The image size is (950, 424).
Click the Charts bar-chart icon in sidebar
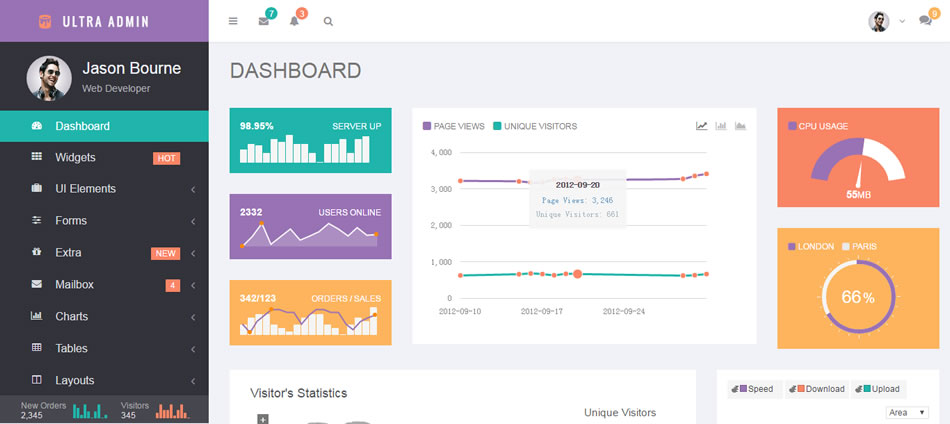coord(37,316)
